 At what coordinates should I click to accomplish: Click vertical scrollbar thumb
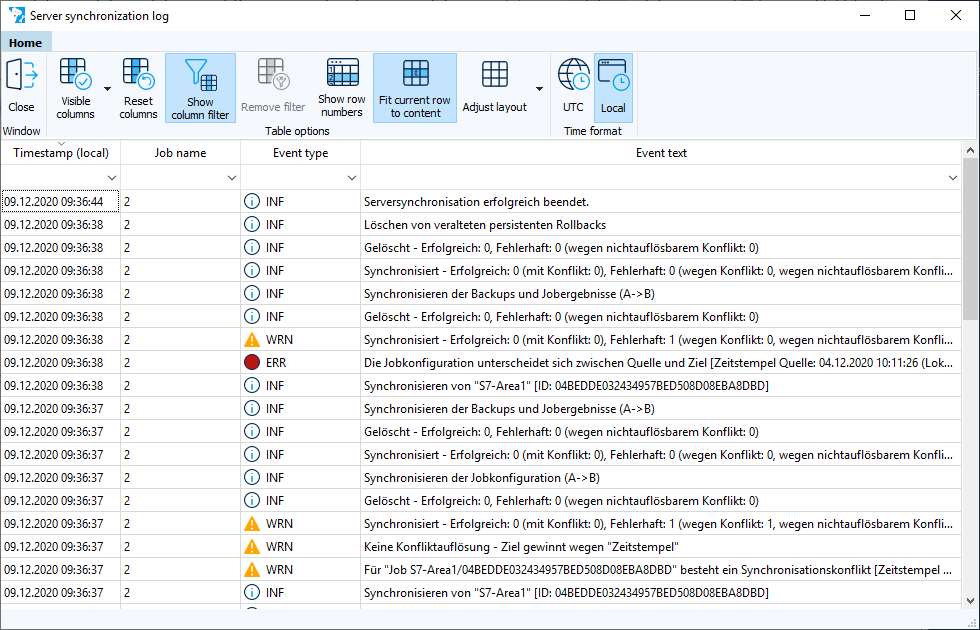tap(970, 241)
